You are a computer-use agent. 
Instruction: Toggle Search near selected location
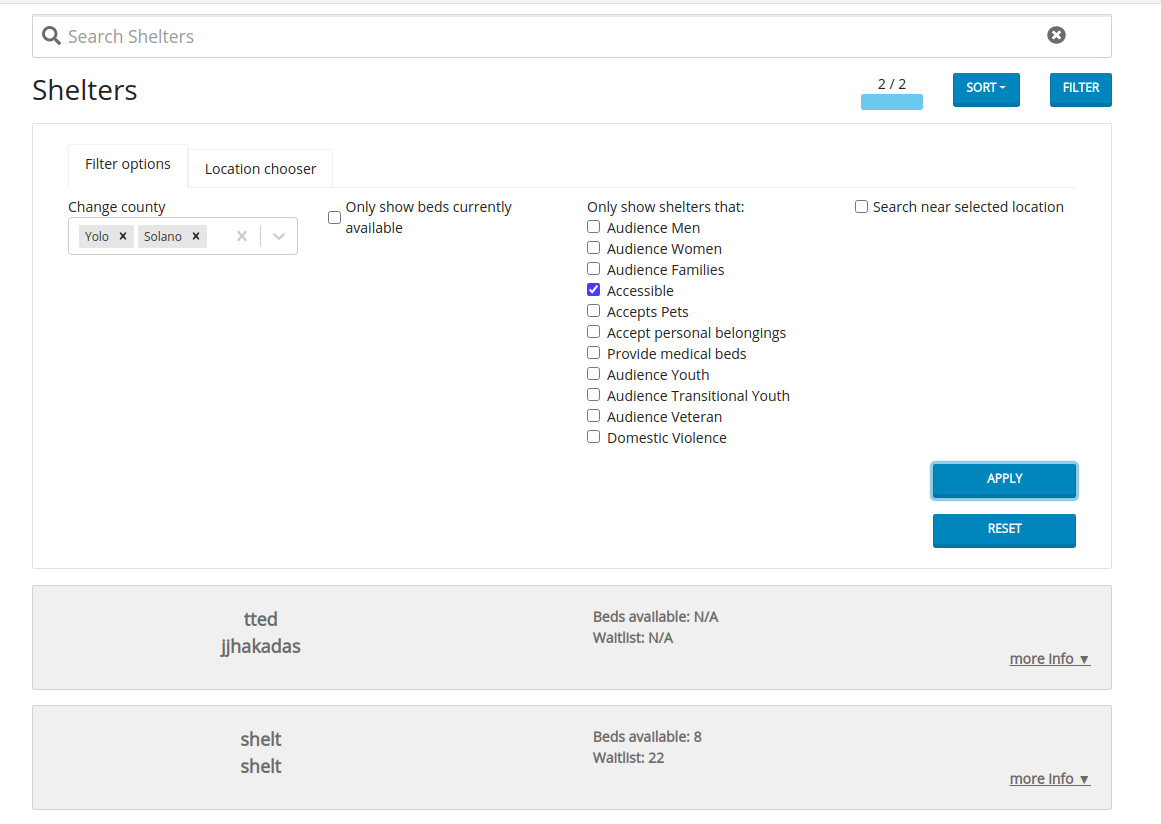click(x=861, y=206)
